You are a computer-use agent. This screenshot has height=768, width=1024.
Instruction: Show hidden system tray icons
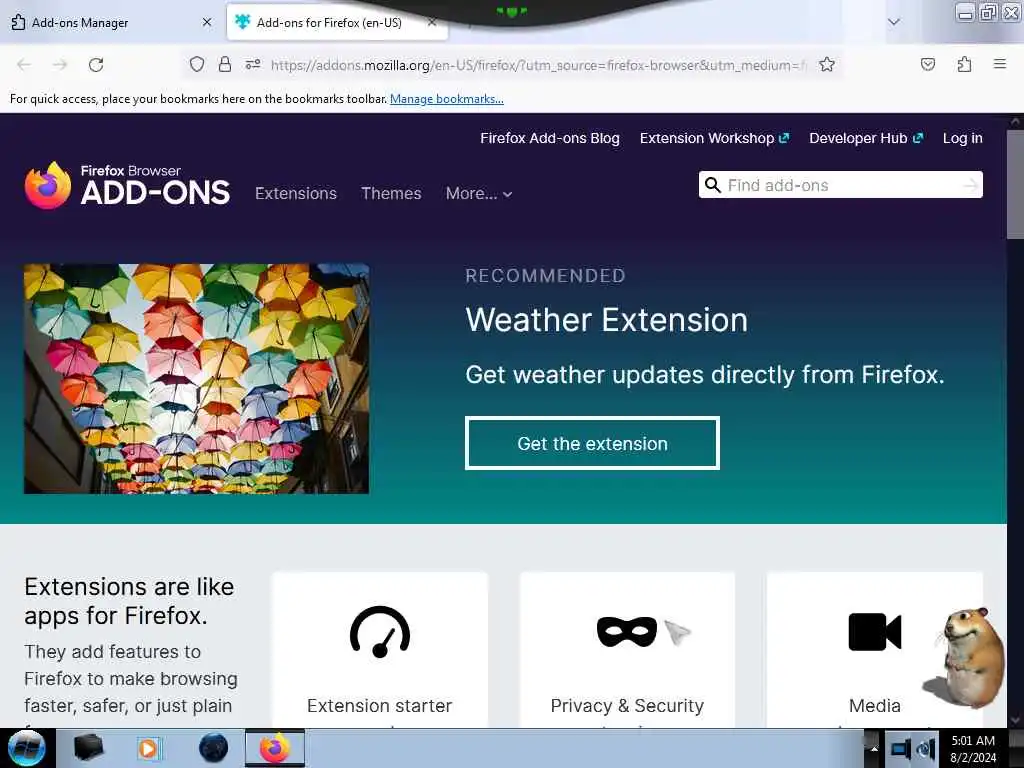click(x=873, y=749)
